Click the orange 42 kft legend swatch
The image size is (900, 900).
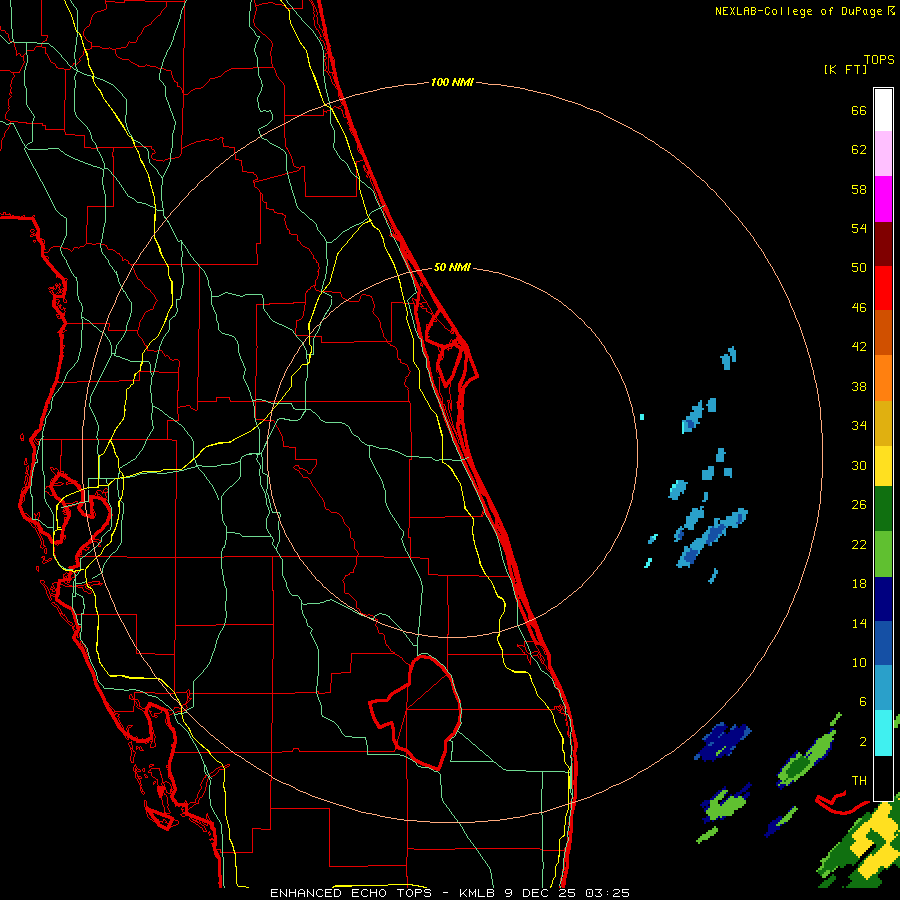[883, 378]
